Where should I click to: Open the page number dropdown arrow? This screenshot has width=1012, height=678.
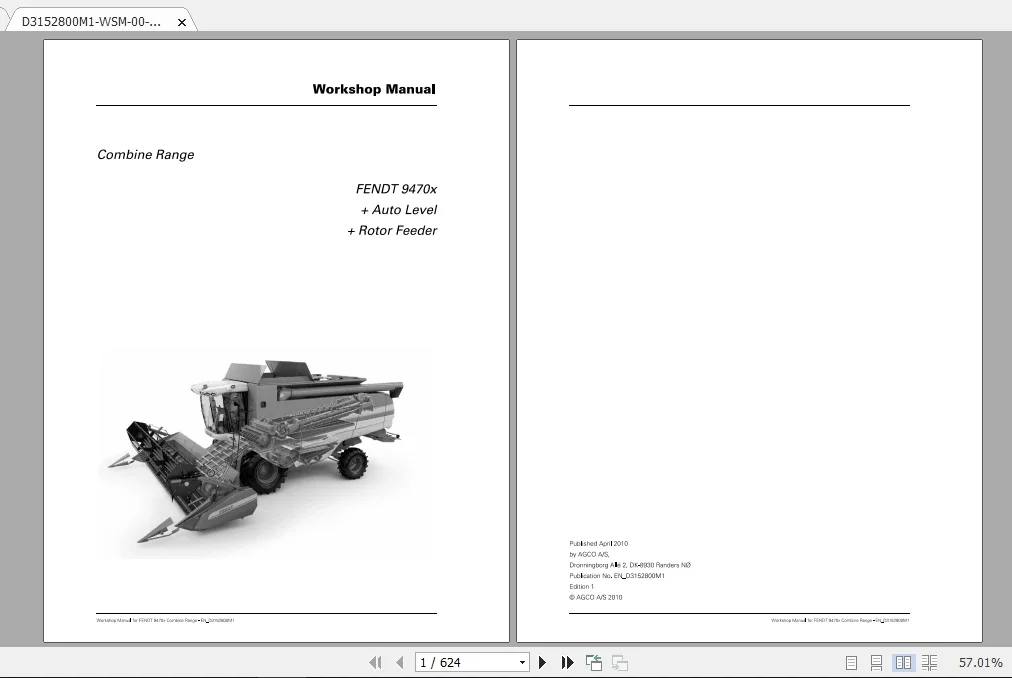[522, 663]
